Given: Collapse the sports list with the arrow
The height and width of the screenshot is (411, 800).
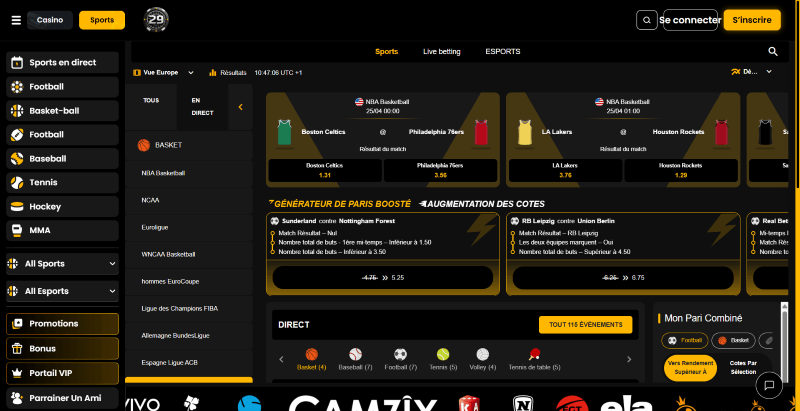Looking at the screenshot, I should coord(240,107).
